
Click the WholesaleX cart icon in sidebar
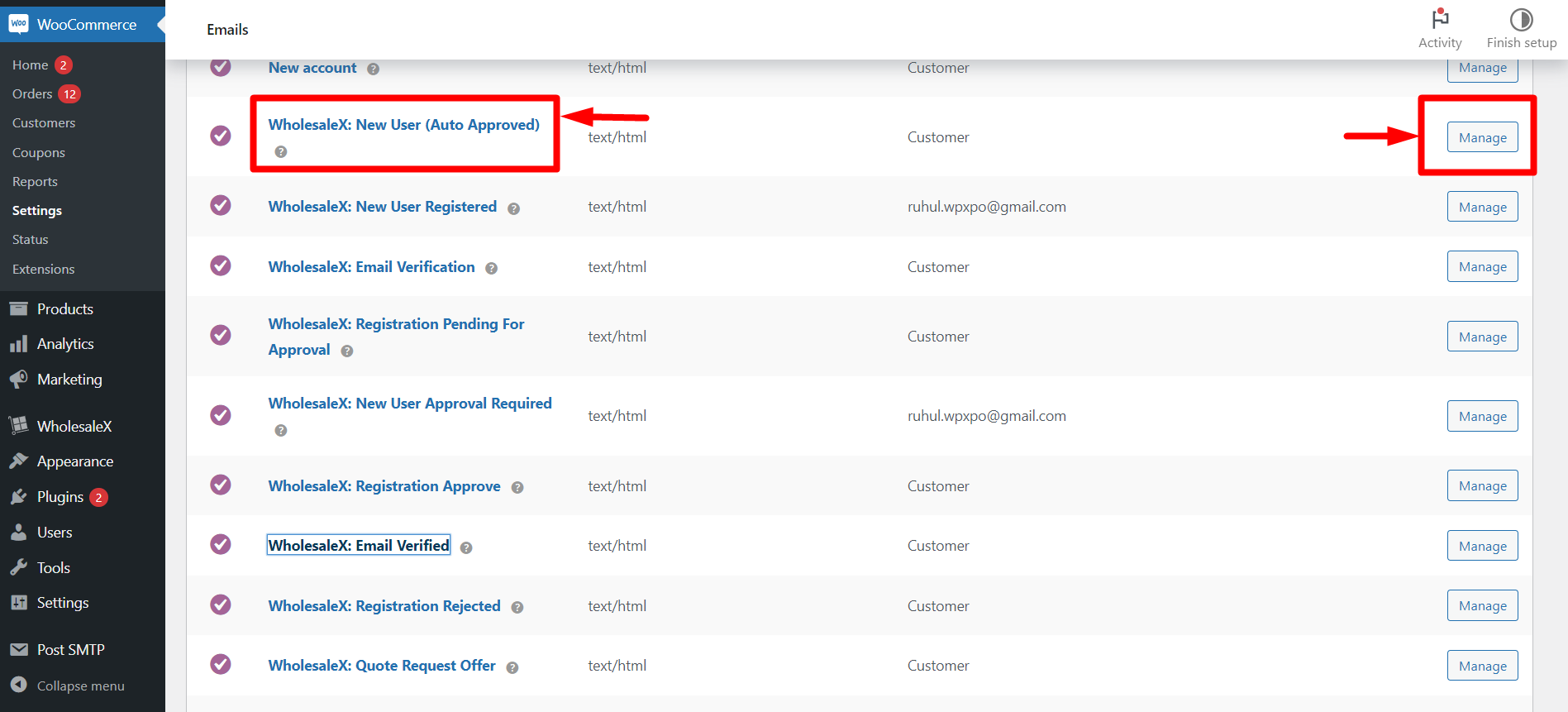[18, 426]
